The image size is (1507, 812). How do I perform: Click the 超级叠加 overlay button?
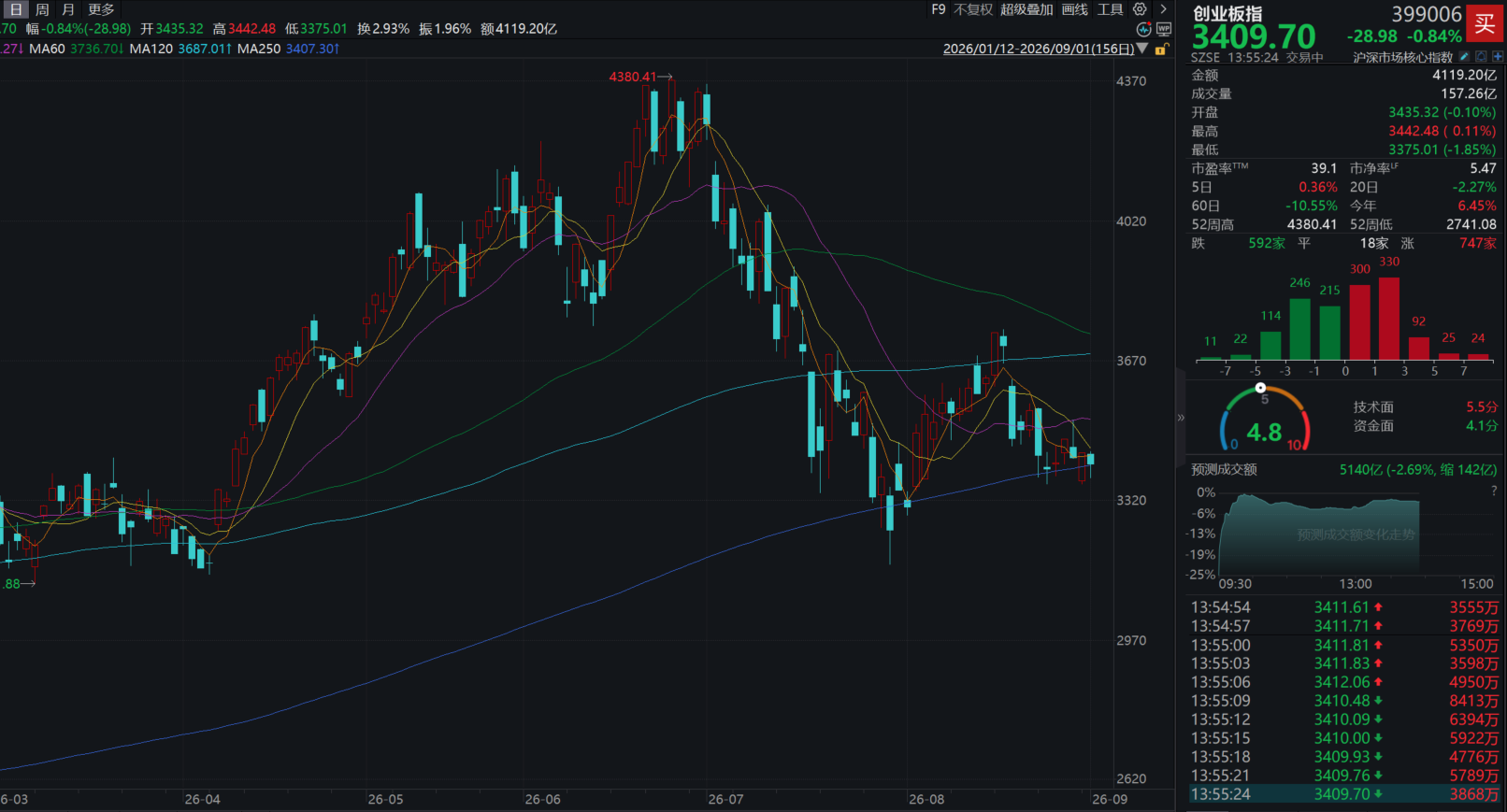click(1026, 9)
